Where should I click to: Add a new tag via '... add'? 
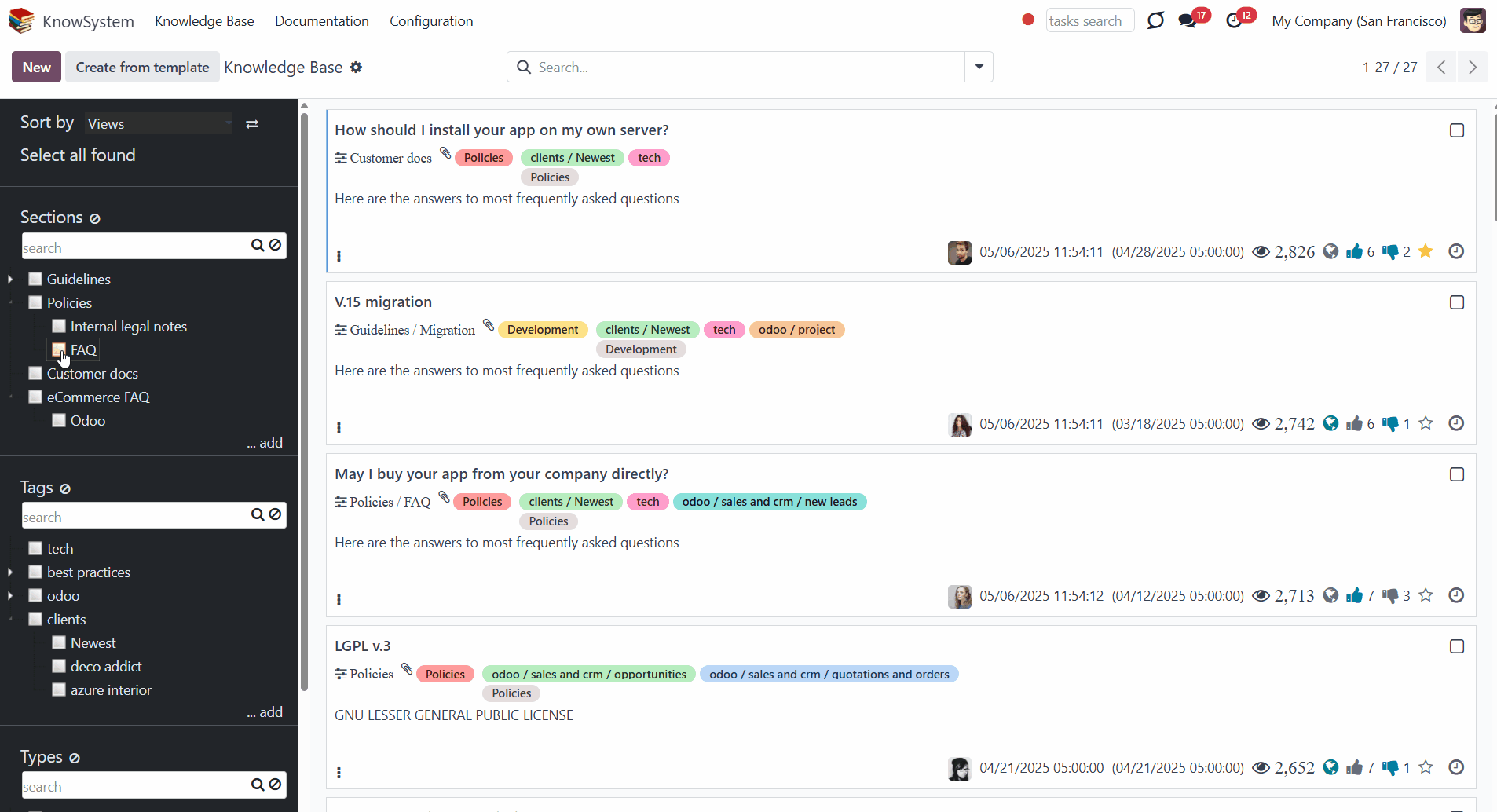(265, 712)
